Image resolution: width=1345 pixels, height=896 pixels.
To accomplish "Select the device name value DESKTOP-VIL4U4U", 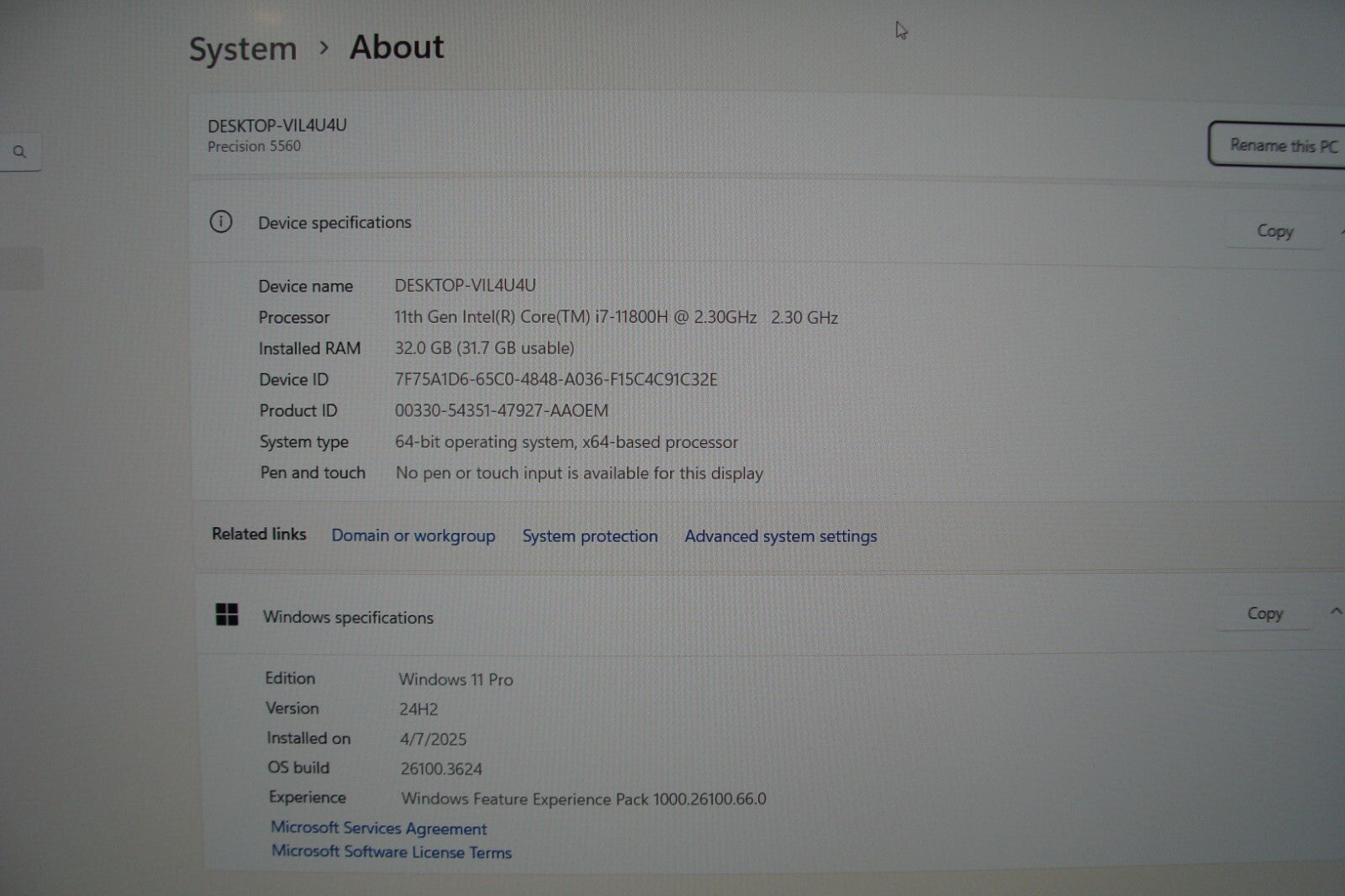I will coord(465,286).
